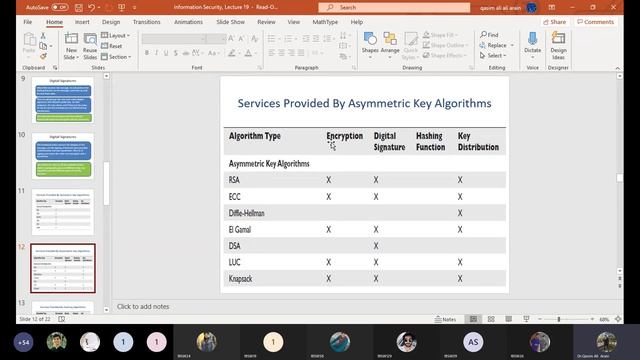Toggle text shadow
Image resolution: width=640 pixels, height=360 pixels.
point(176,53)
